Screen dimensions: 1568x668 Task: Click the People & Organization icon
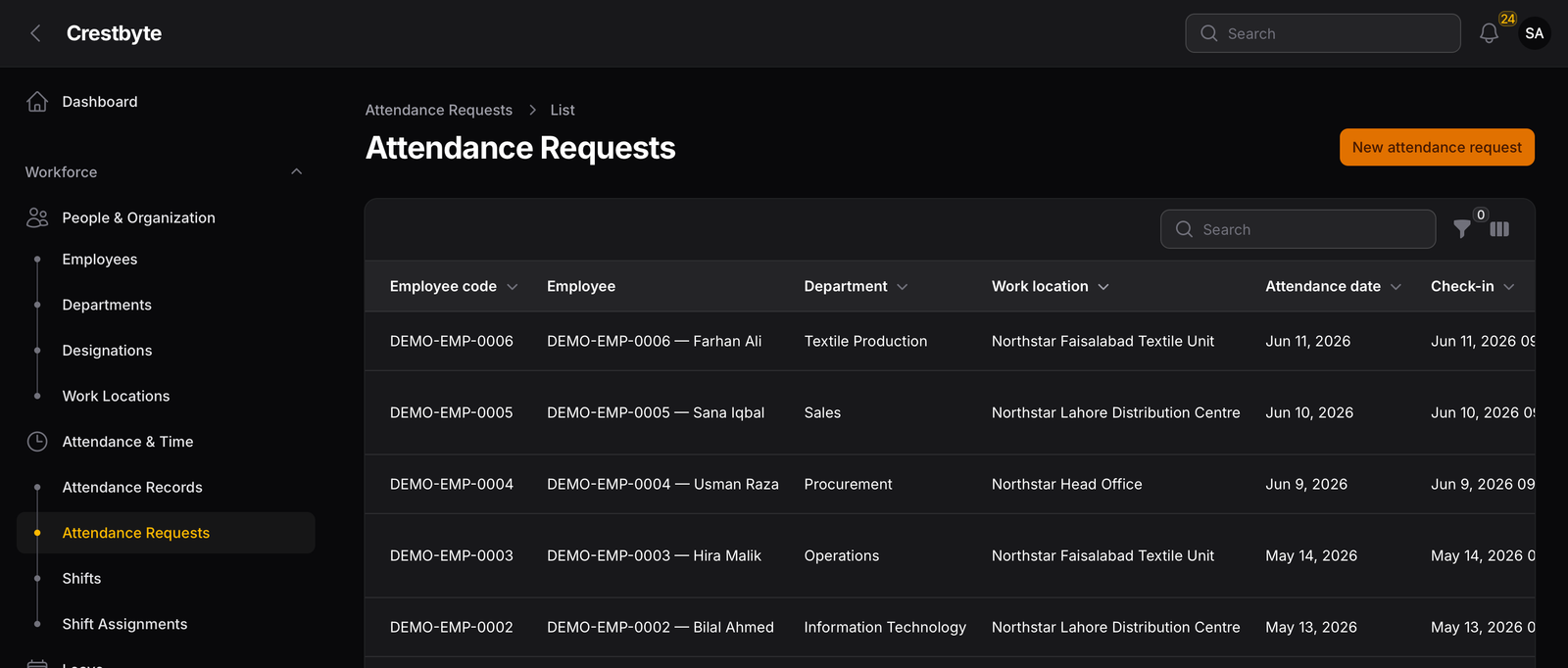pos(37,217)
